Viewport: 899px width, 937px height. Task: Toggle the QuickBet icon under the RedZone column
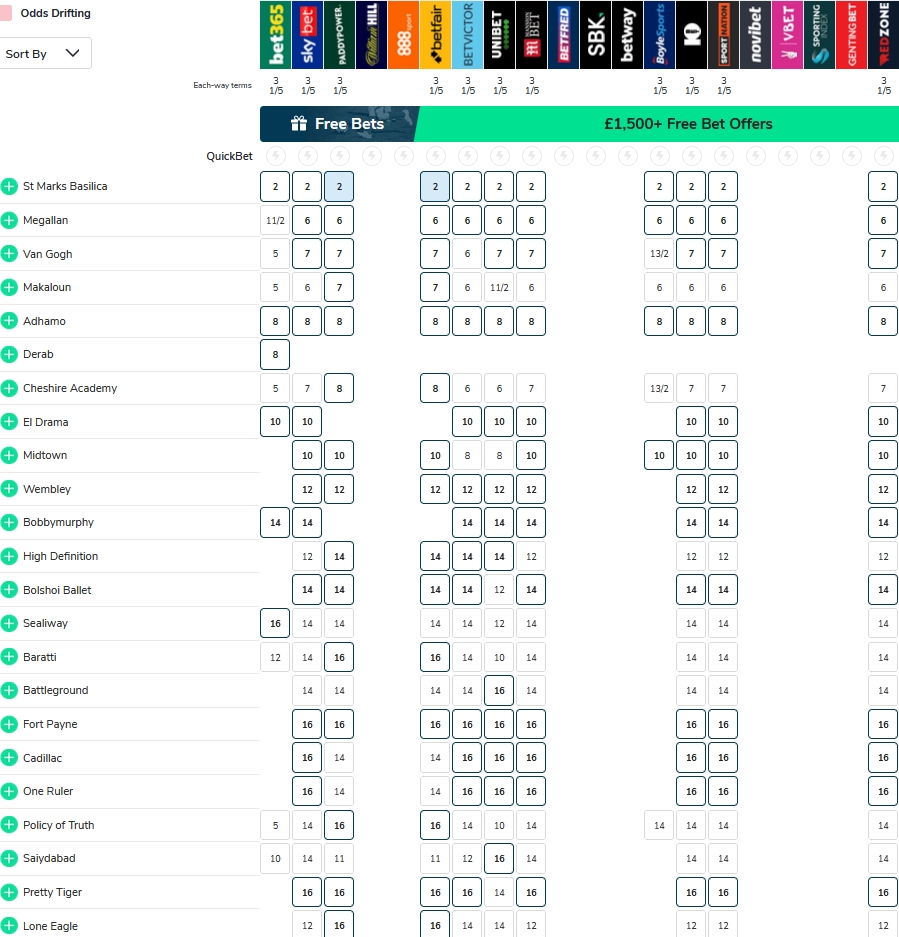pyautogui.click(x=883, y=156)
